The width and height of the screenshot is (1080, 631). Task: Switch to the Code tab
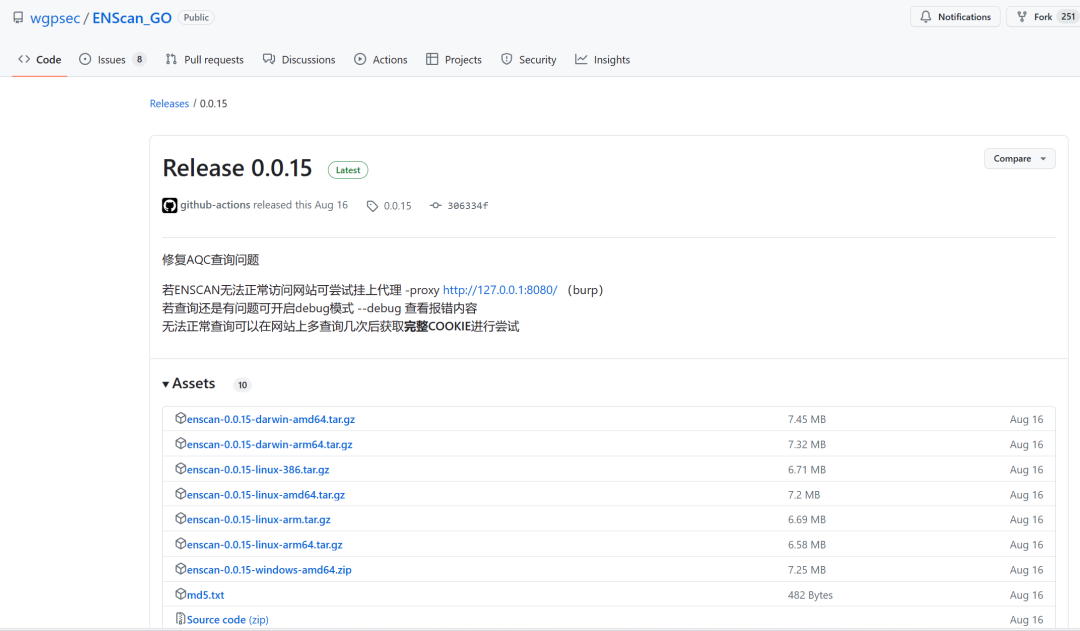(x=40, y=60)
